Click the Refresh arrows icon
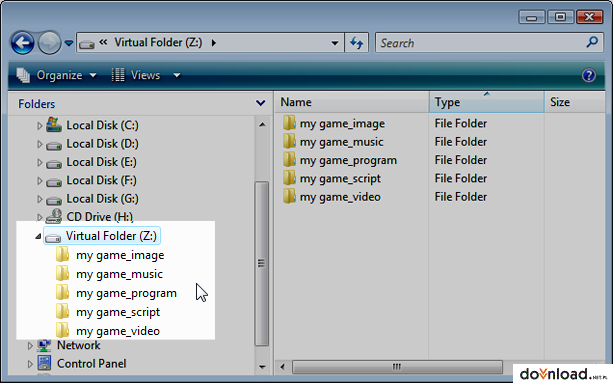The image size is (613, 383). click(x=357, y=43)
